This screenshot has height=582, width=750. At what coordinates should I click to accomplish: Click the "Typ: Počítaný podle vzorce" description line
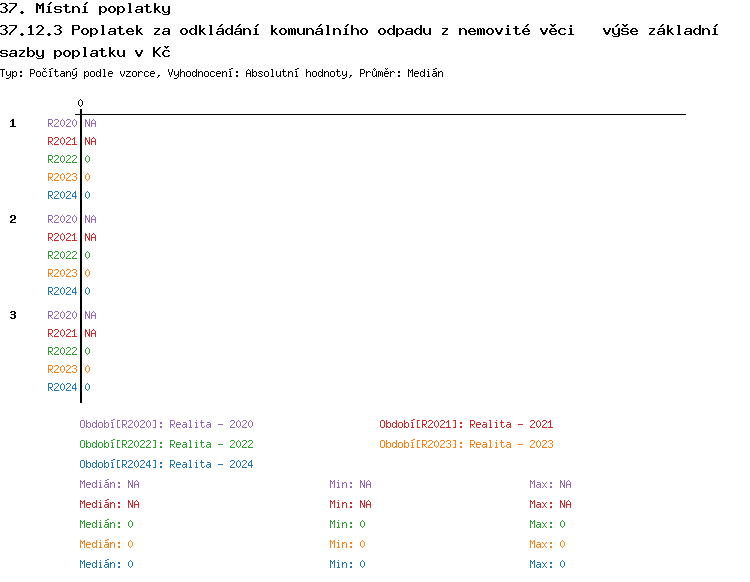point(222,73)
